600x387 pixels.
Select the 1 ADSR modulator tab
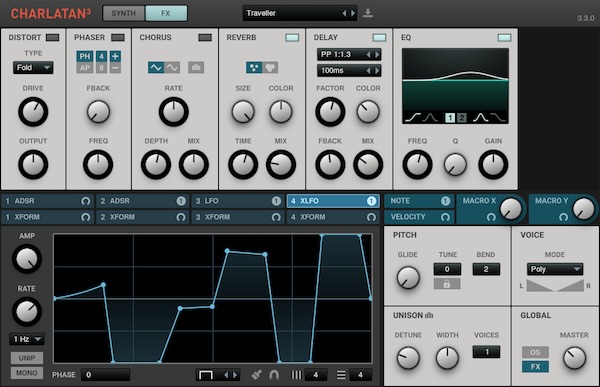(x=47, y=201)
